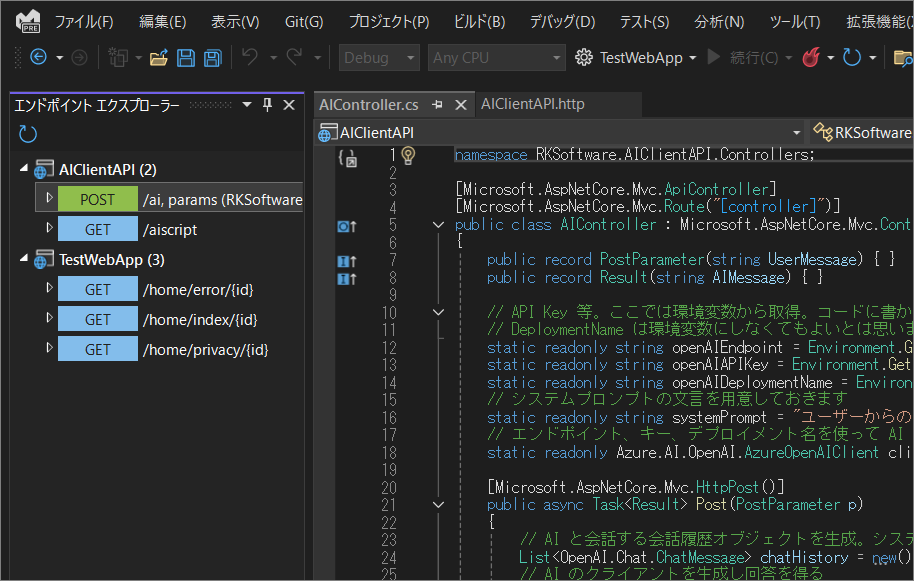914x581 pixels.
Task: Open the 表示(V) menu
Action: [235, 22]
